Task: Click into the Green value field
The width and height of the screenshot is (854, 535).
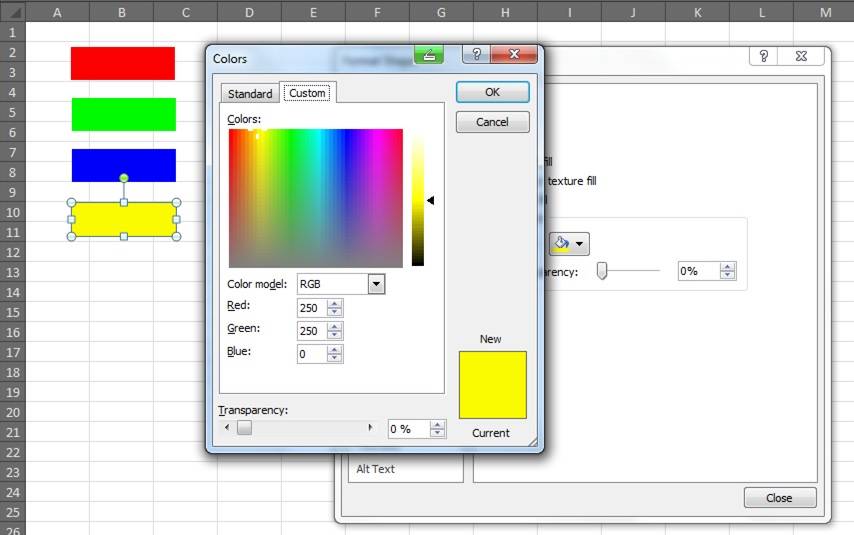Action: [x=312, y=331]
